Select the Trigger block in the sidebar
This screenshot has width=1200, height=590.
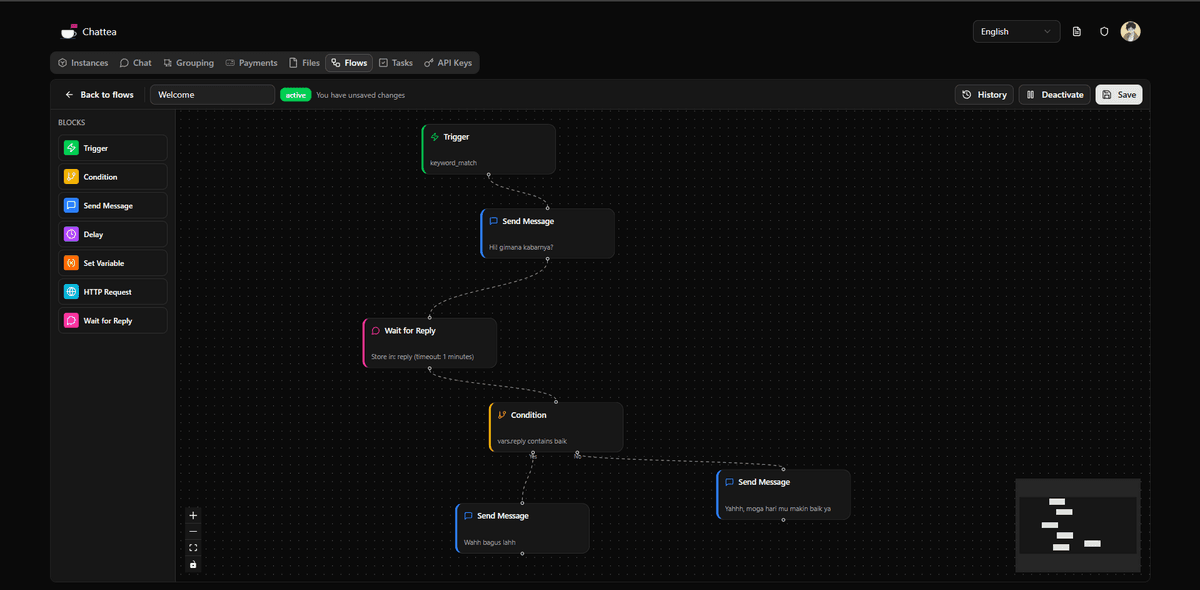tap(112, 147)
